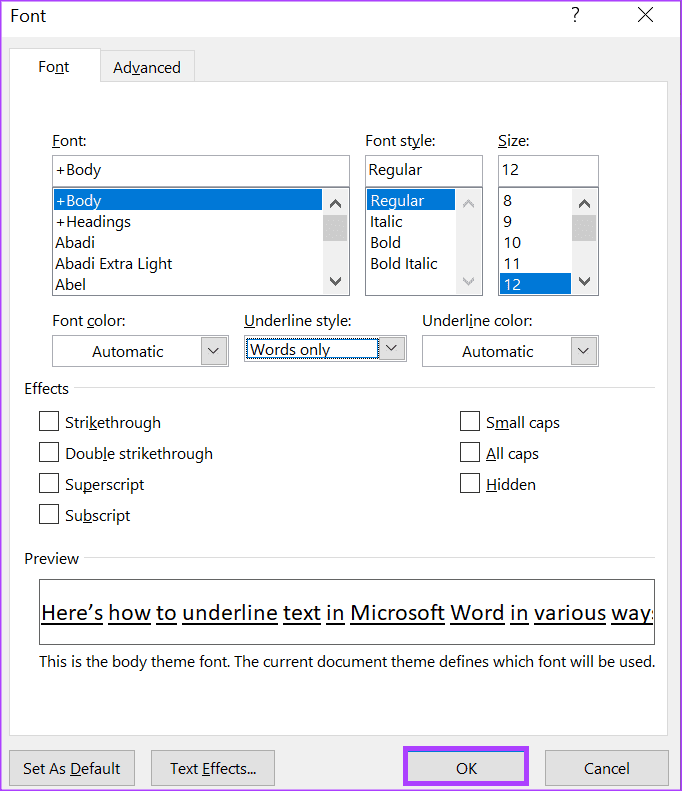Viewport: 682px width, 791px height.
Task: Choose Bold font style
Action: pyautogui.click(x=411, y=243)
